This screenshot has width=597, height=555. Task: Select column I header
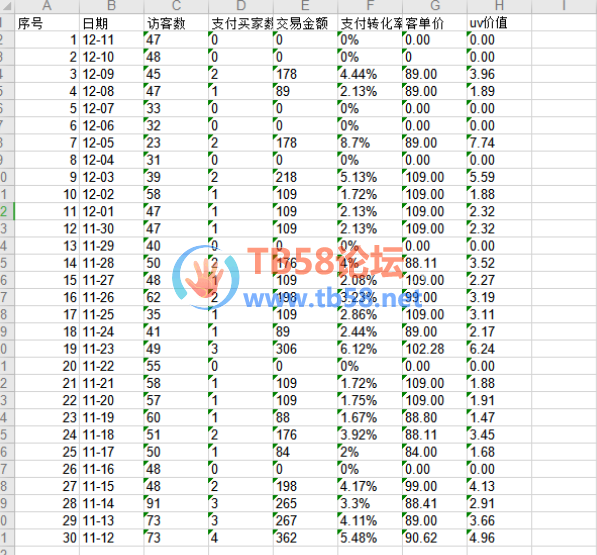tap(564, 6)
